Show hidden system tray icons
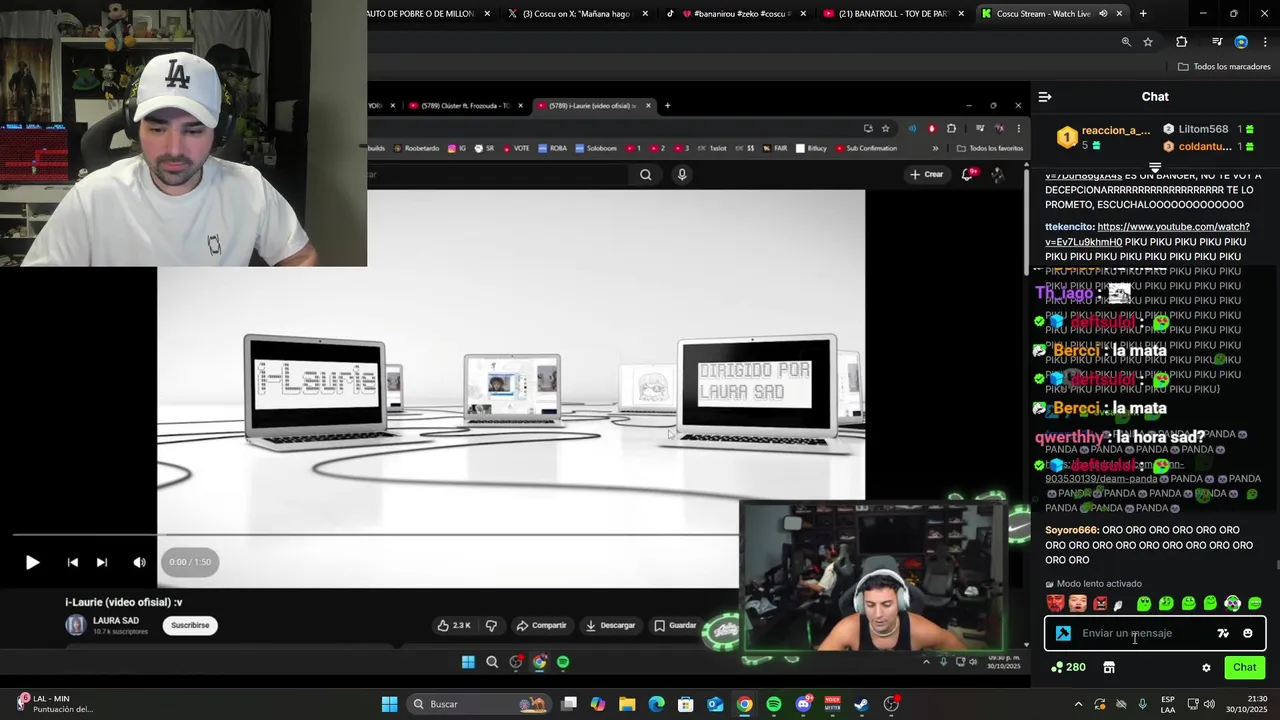The width and height of the screenshot is (1280, 720). point(1078,704)
